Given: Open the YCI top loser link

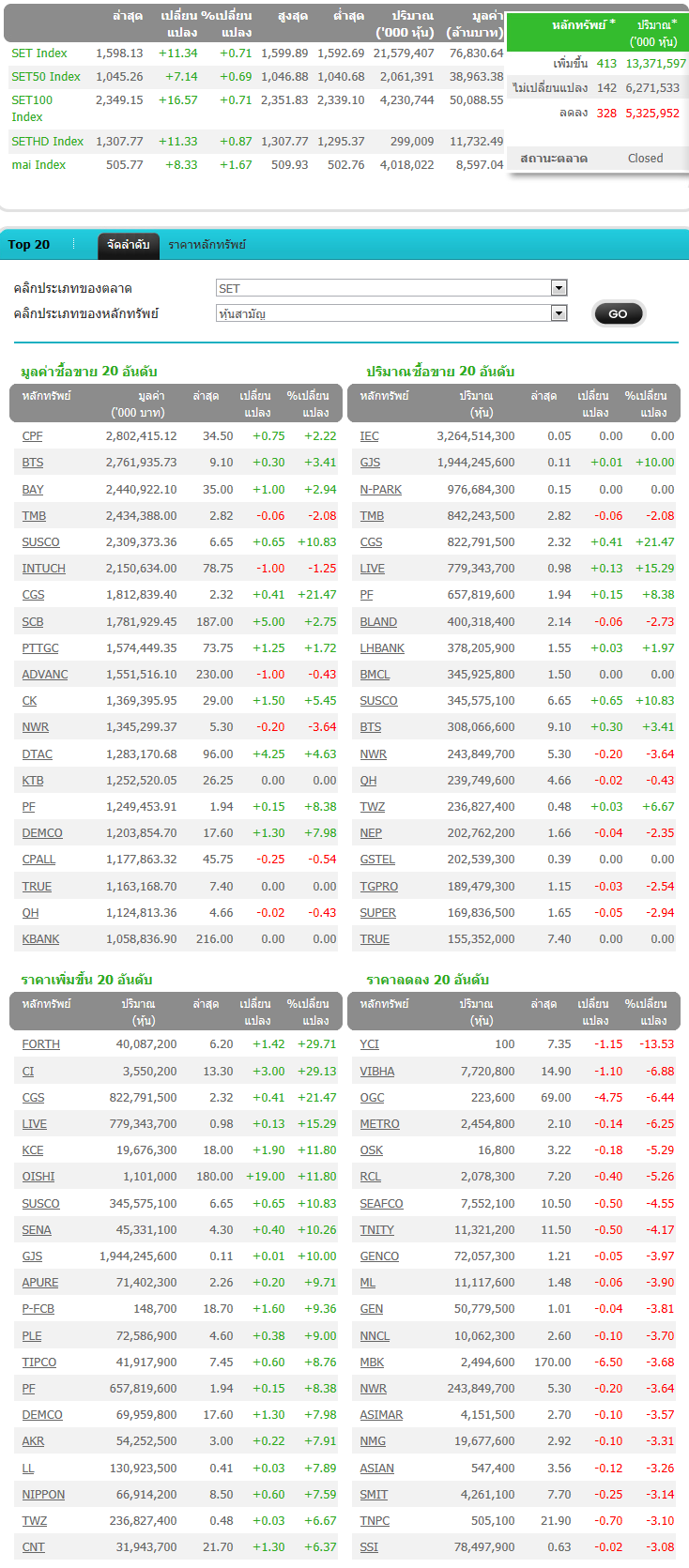Looking at the screenshot, I should (x=369, y=1044).
